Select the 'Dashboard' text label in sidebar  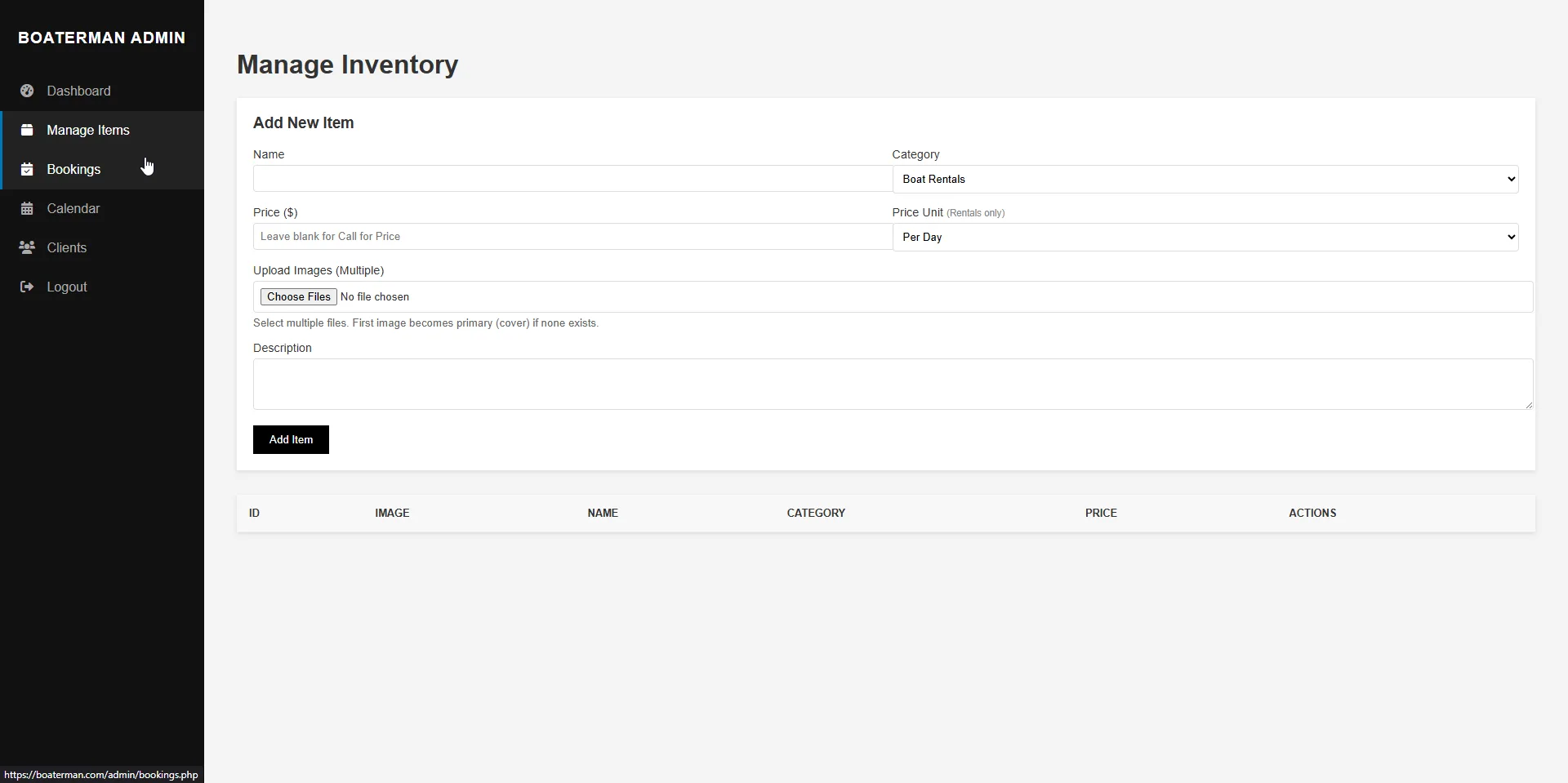78,91
